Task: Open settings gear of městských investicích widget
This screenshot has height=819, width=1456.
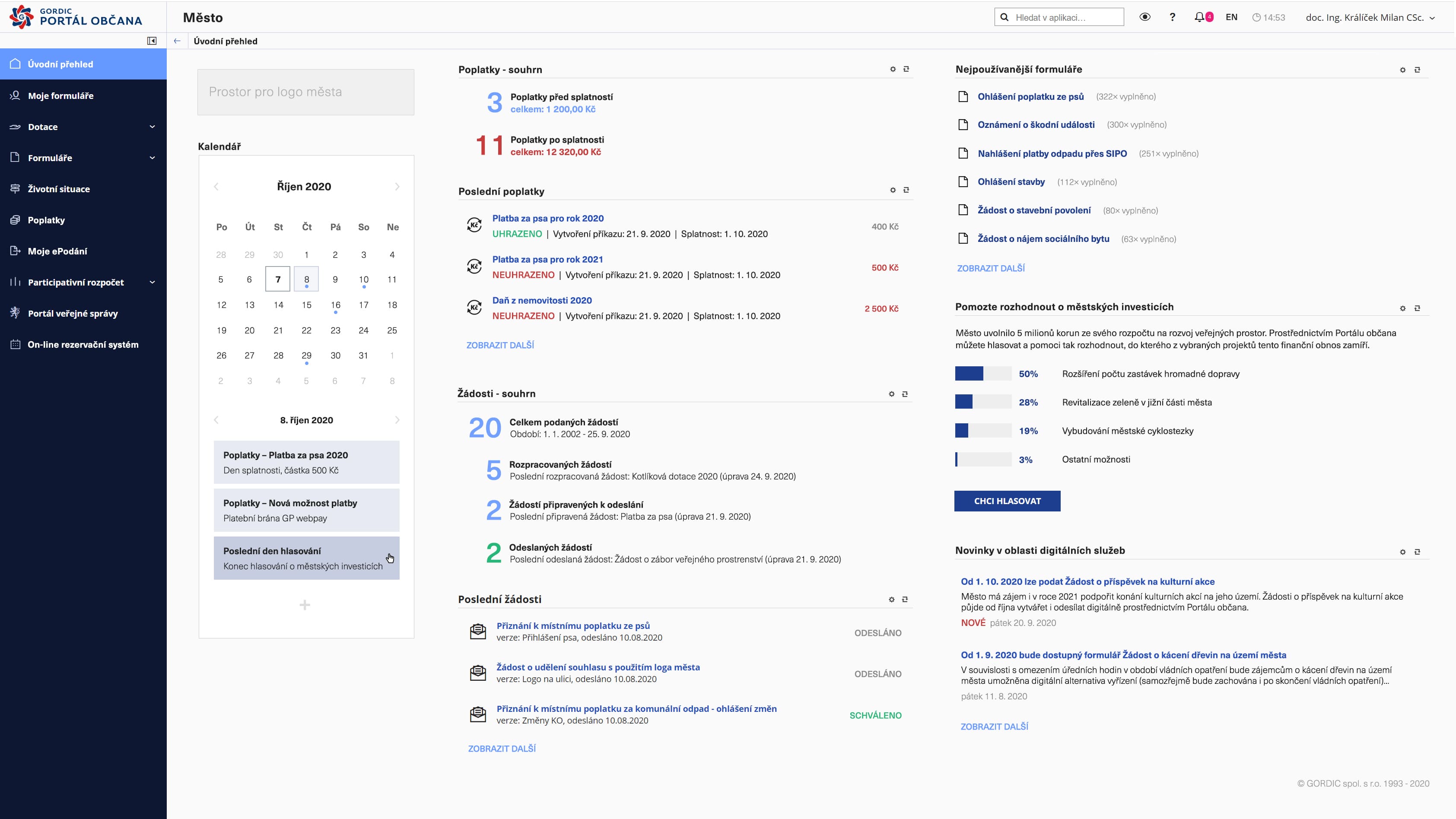Action: (1403, 308)
